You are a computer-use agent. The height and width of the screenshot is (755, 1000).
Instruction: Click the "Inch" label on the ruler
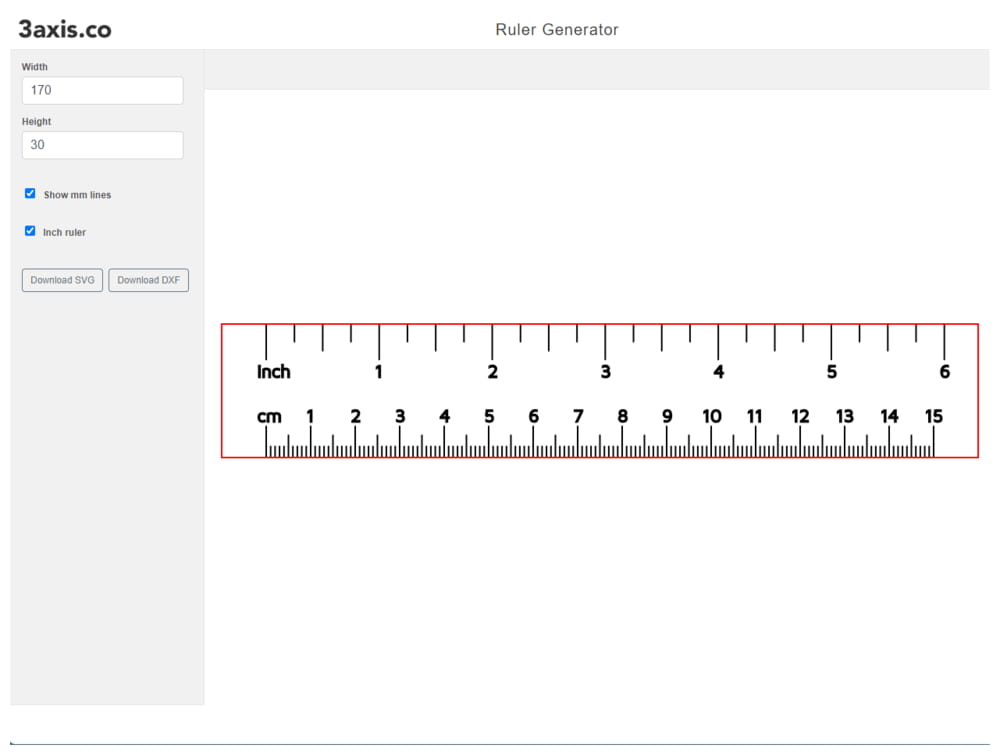[x=273, y=371]
